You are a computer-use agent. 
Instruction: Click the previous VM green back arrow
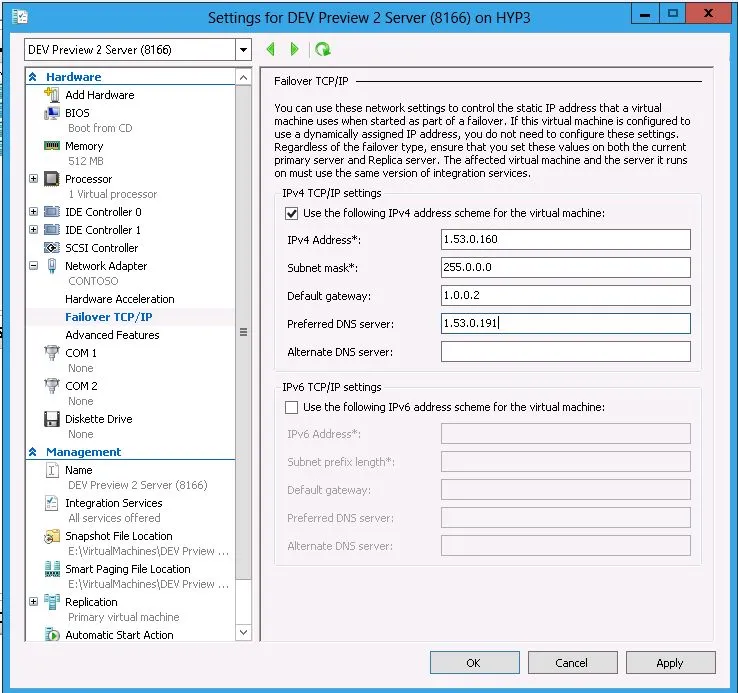tap(270, 49)
